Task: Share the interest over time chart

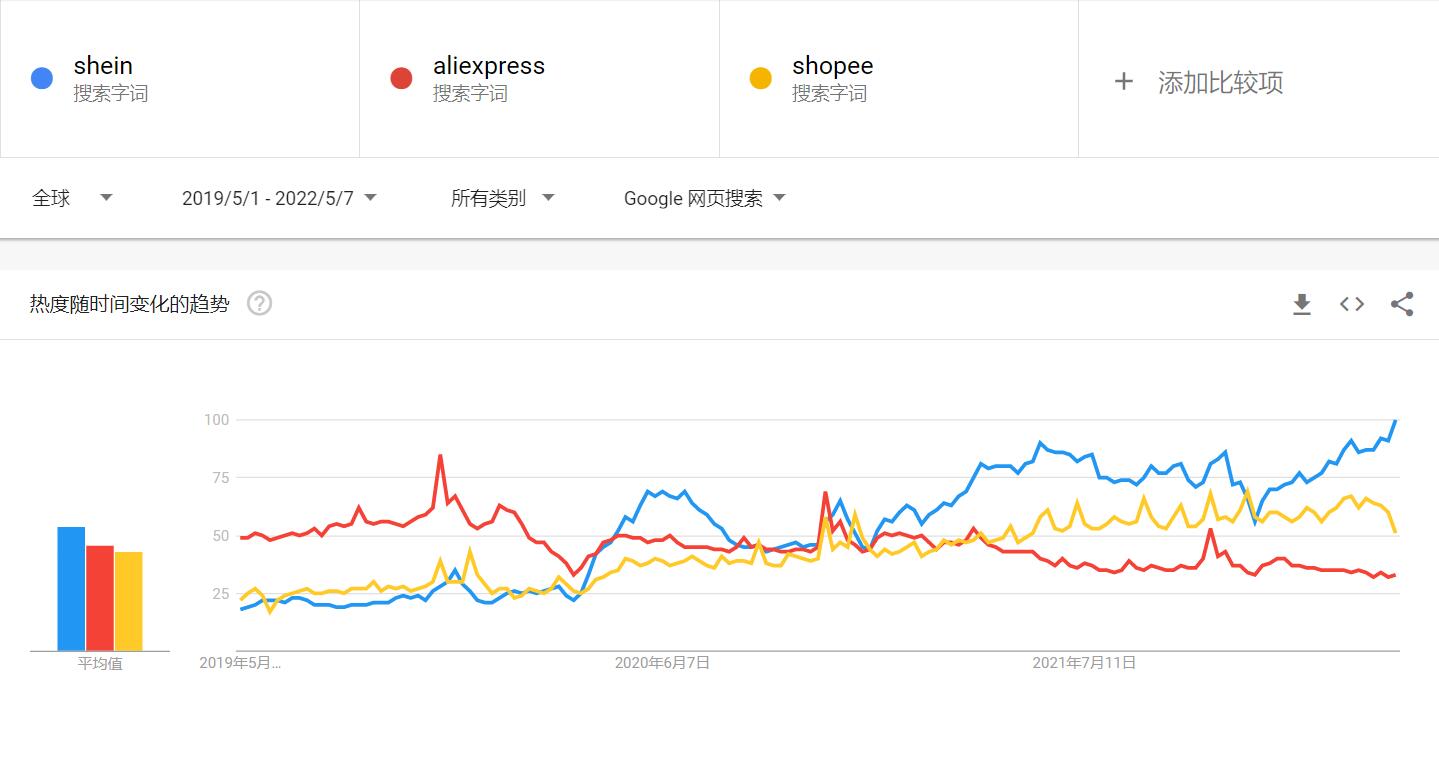Action: click(1402, 304)
